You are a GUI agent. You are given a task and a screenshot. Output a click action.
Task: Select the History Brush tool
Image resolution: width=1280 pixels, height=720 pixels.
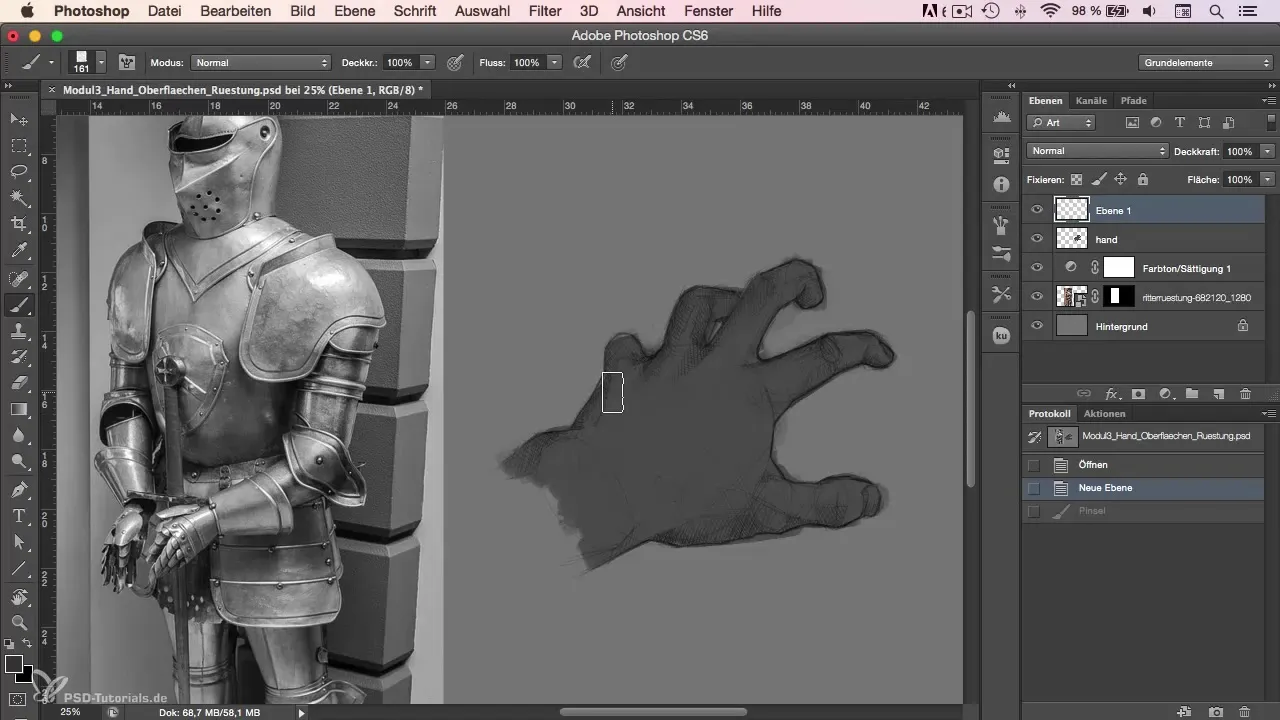coord(19,357)
